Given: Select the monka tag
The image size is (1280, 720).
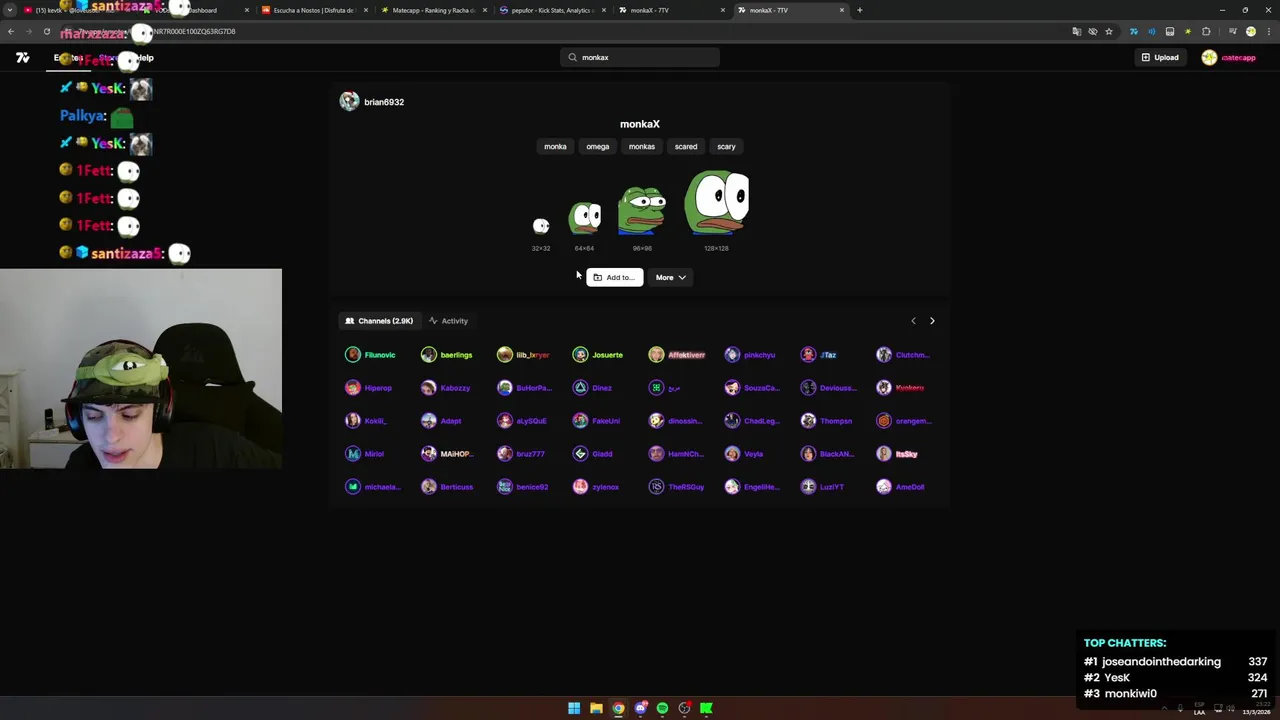Looking at the screenshot, I should pos(555,146).
